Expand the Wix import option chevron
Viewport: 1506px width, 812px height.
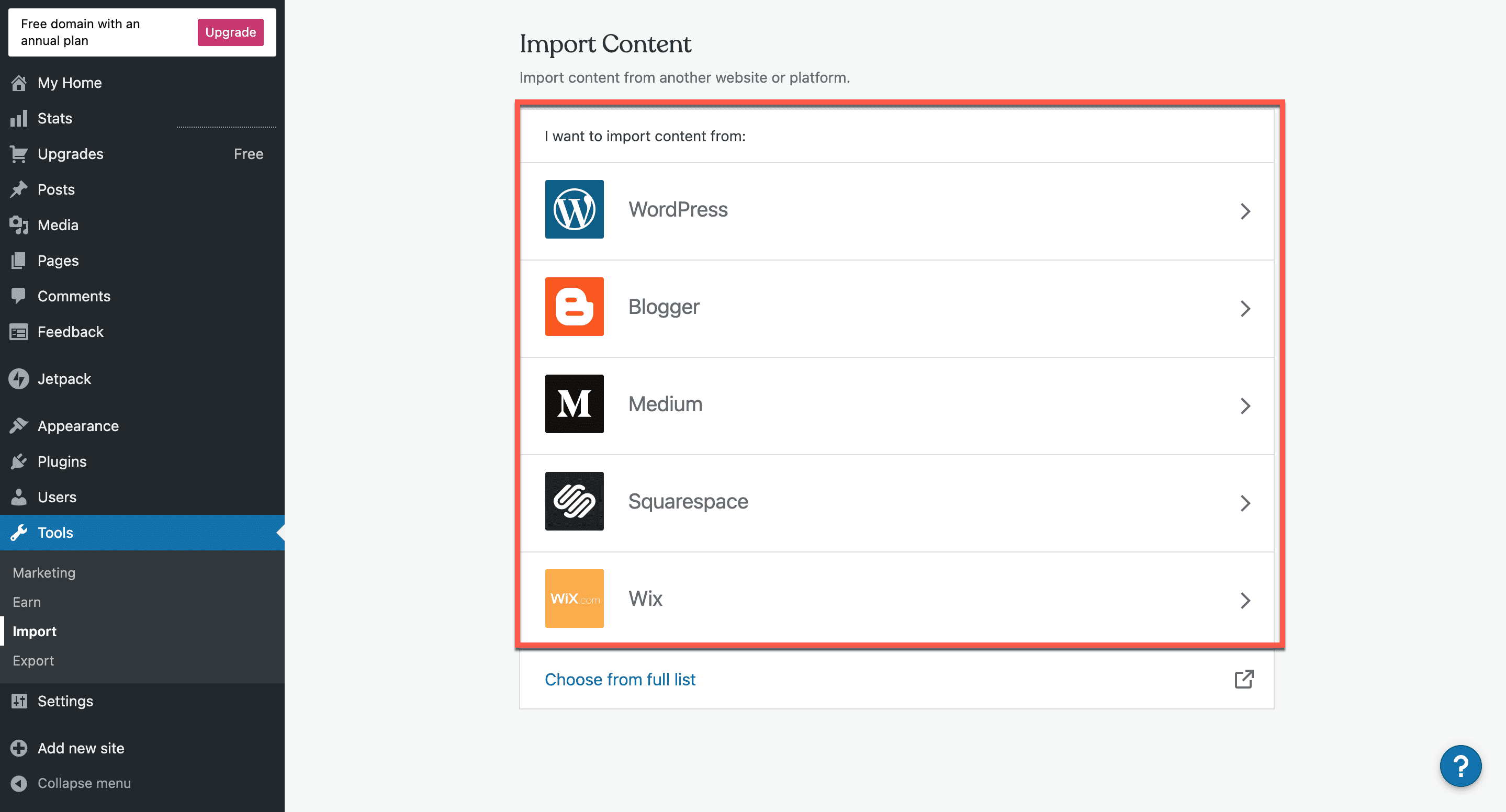pyautogui.click(x=1245, y=601)
